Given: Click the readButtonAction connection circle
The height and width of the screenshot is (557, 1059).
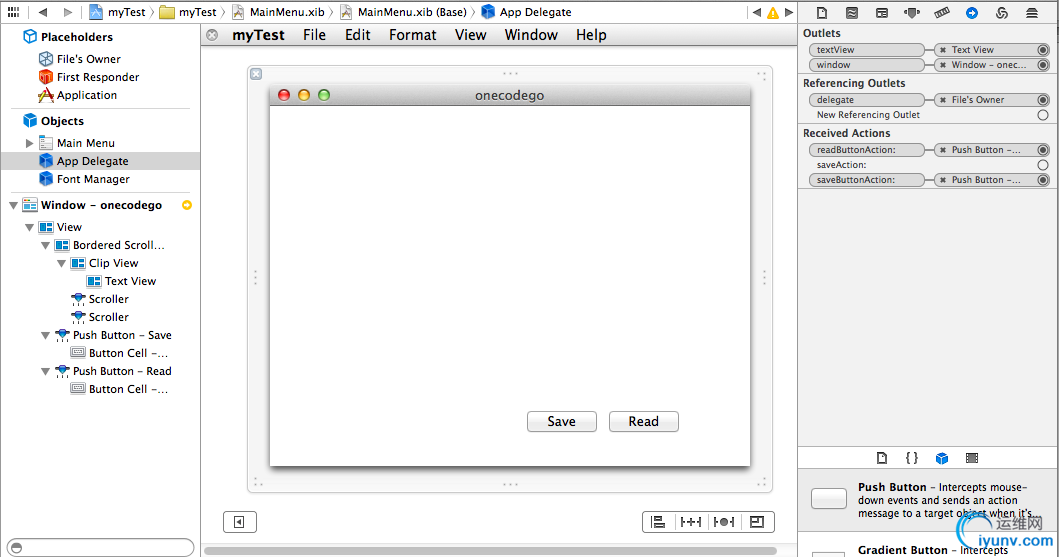Looking at the screenshot, I should coord(1043,150).
